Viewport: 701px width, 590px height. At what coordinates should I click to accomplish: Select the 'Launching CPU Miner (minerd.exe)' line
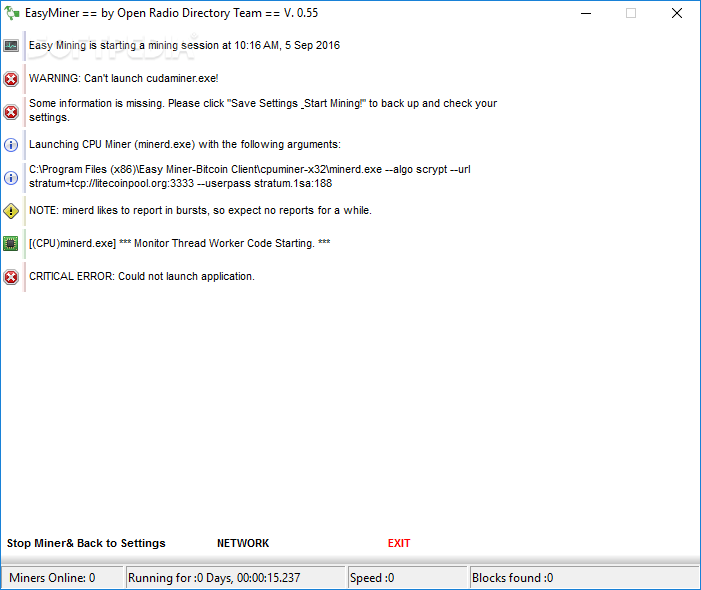185,144
